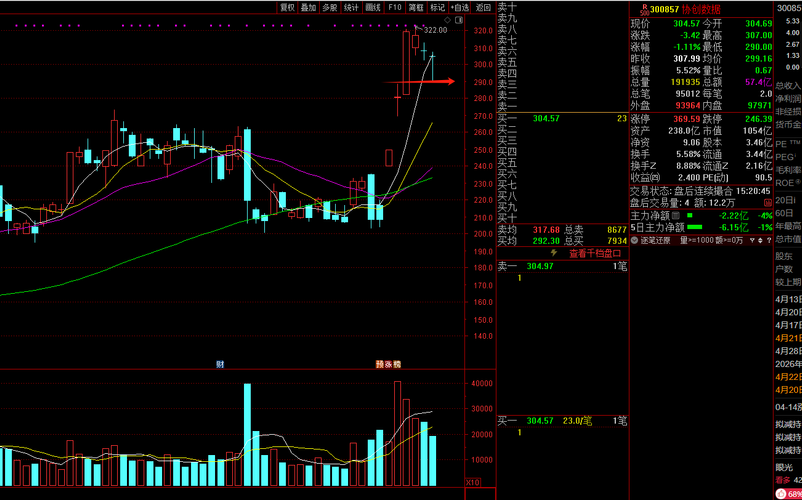The width and height of the screenshot is (802, 500).
Task: Click the green bar next to 5日主力净额
Action: click(695, 228)
